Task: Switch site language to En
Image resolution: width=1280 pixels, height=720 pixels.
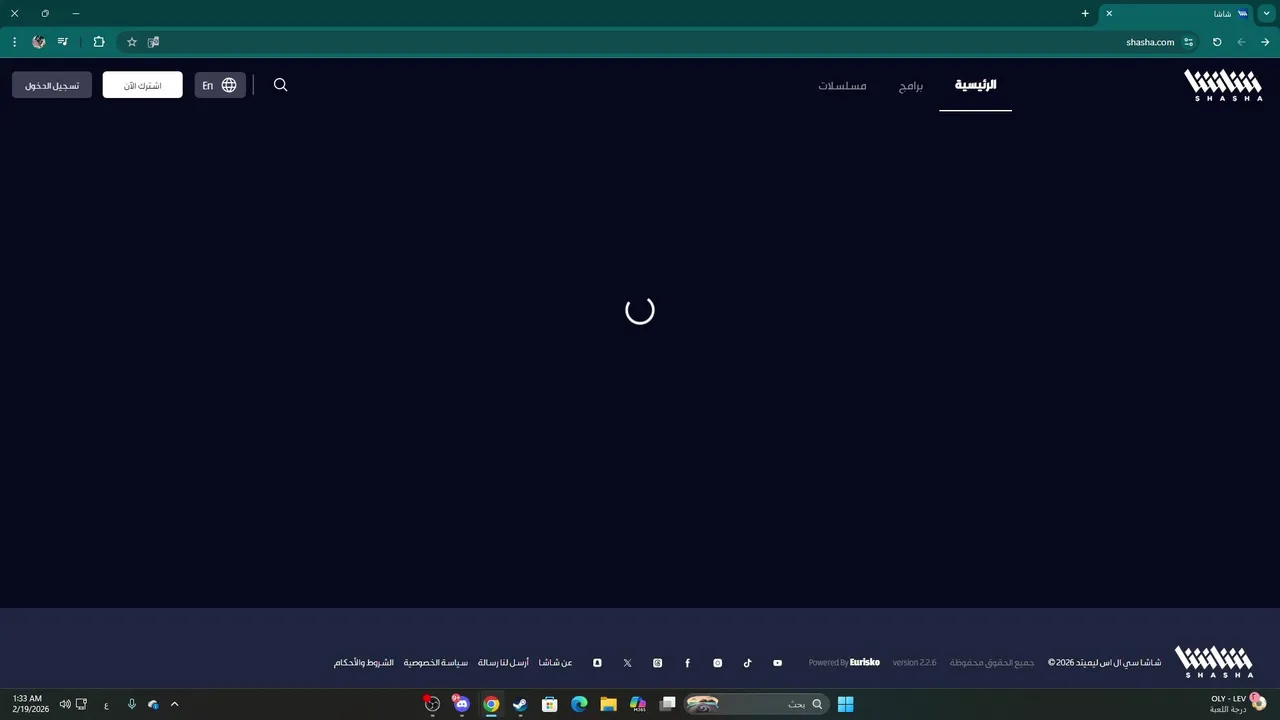Action: point(220,85)
